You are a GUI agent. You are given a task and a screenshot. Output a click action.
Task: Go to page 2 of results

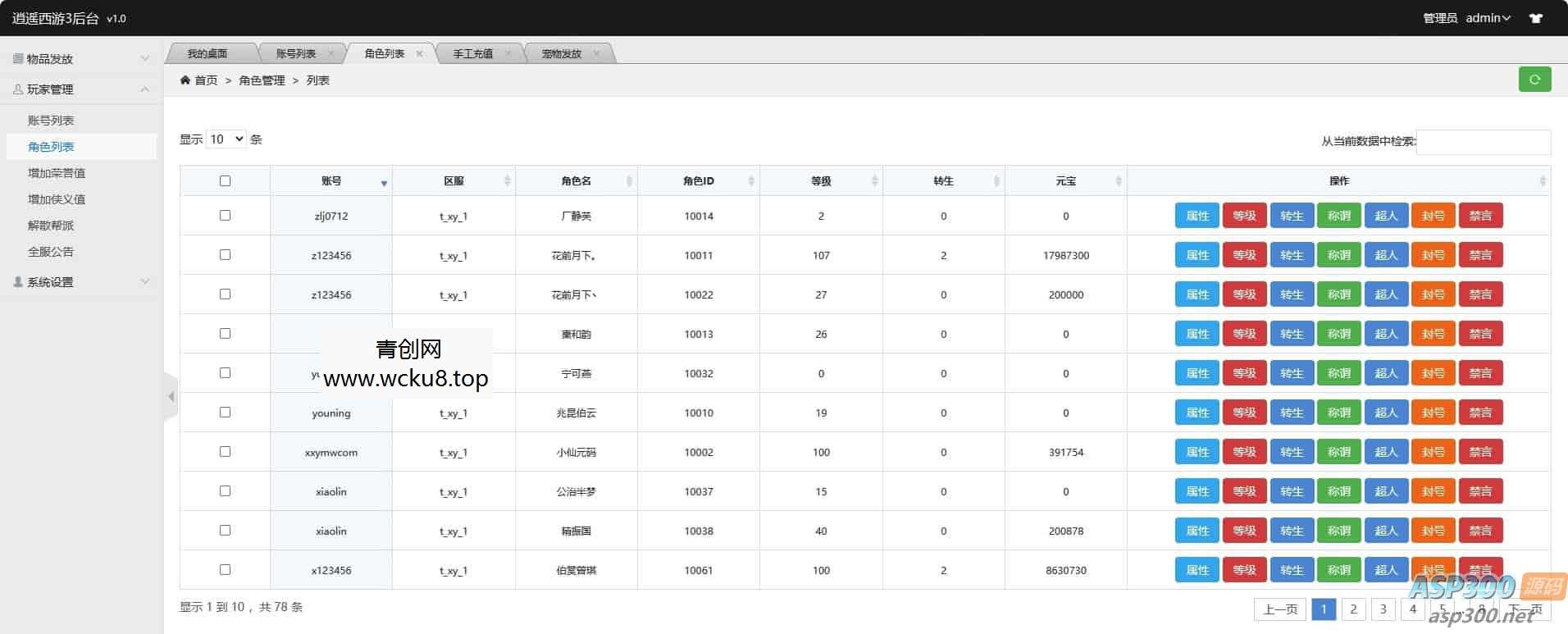point(1353,609)
